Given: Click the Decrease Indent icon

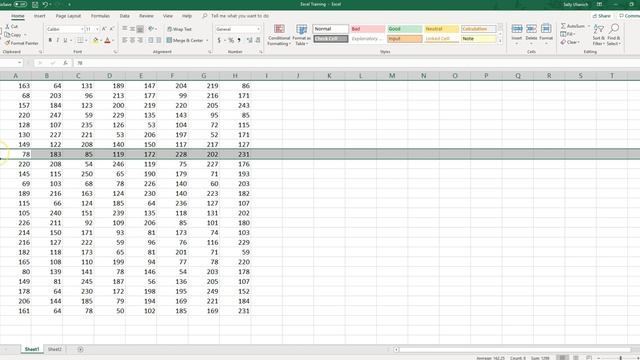Looking at the screenshot, I should click(151, 40).
